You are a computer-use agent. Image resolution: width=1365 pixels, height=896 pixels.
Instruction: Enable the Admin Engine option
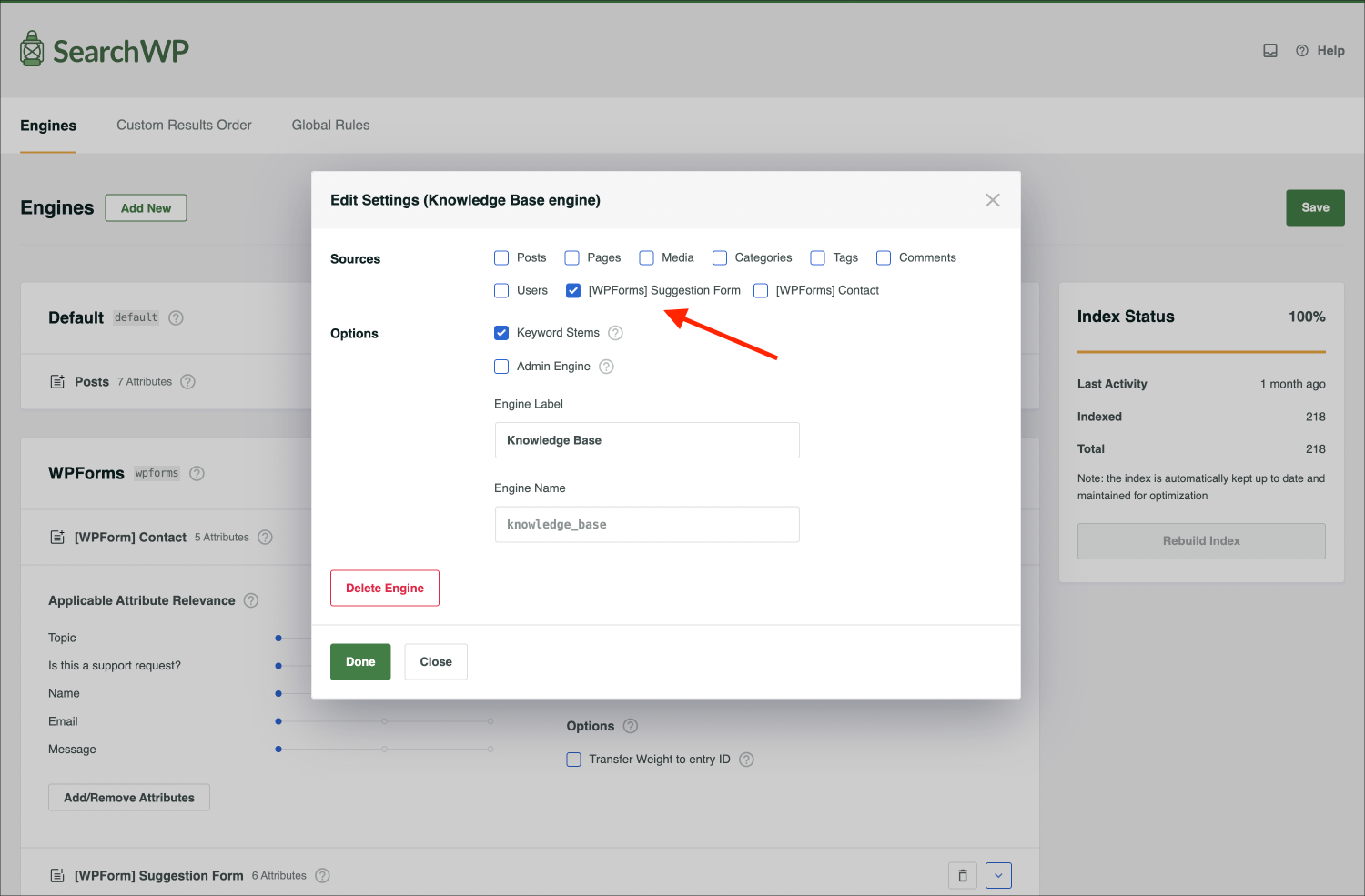501,367
